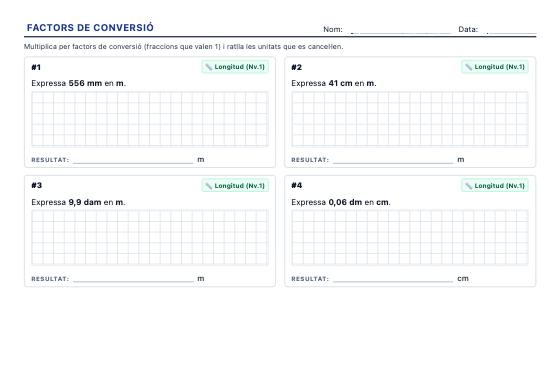Click the 'Nom:' label
Screen dimensions: 560x385
click(333, 29)
